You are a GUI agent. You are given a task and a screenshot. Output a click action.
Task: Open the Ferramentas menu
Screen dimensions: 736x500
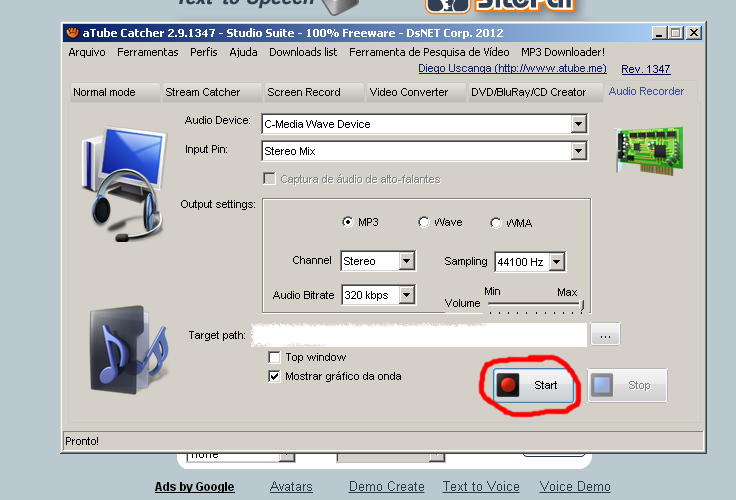(147, 52)
